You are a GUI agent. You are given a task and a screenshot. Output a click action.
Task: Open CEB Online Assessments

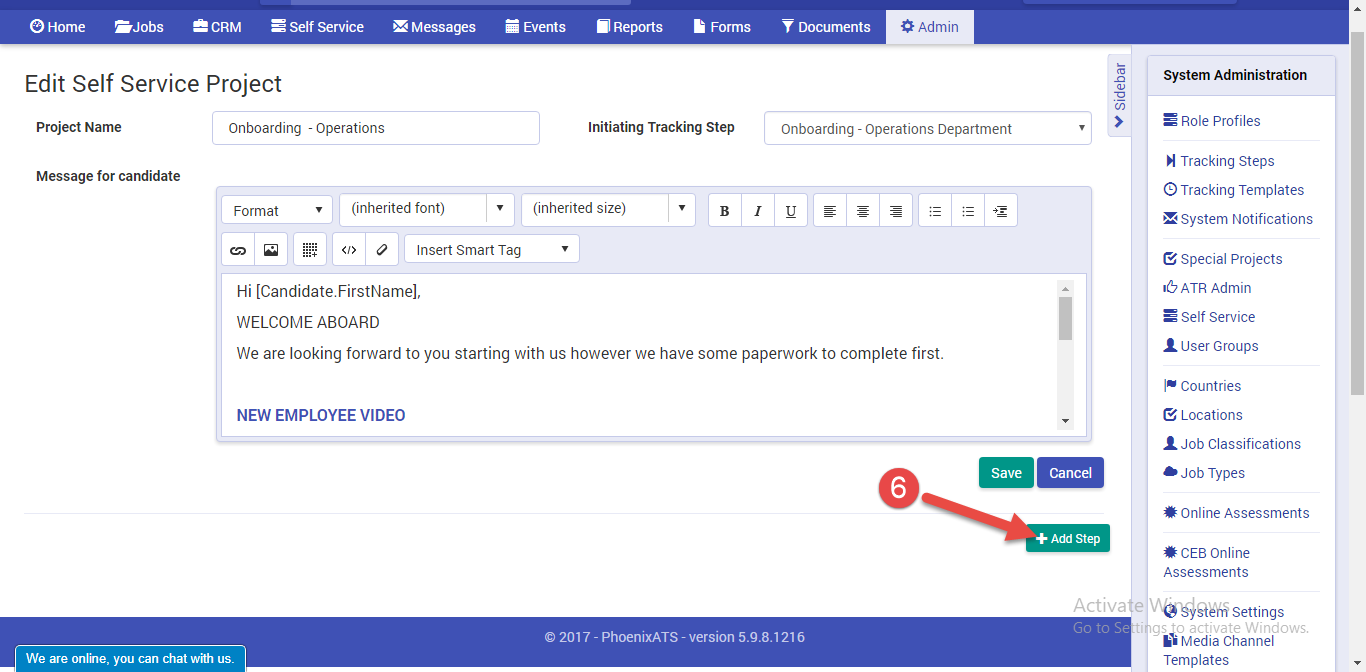1207,562
